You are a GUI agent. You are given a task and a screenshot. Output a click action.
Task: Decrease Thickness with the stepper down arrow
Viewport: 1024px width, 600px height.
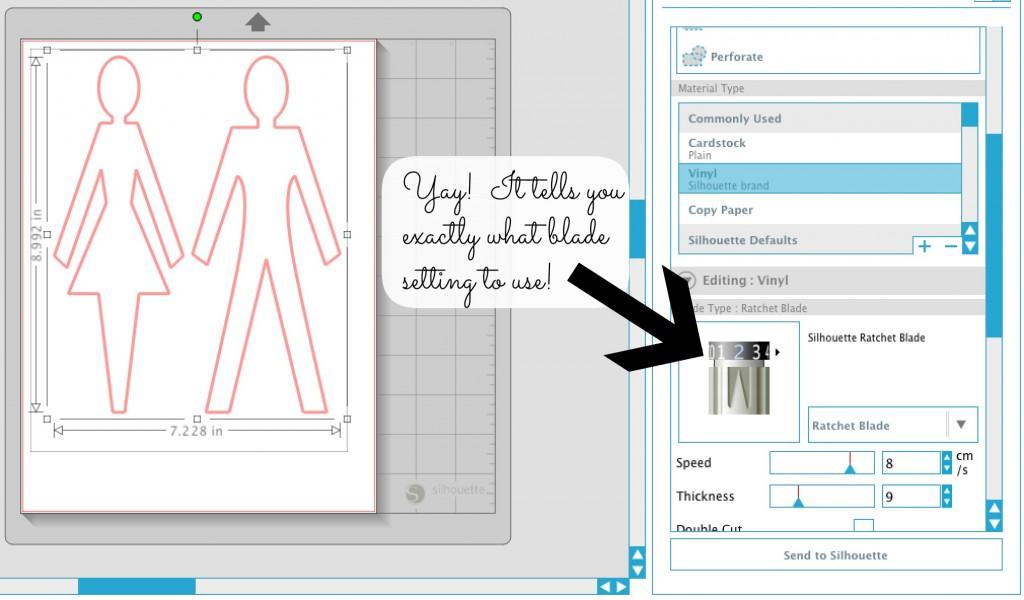[947, 502]
